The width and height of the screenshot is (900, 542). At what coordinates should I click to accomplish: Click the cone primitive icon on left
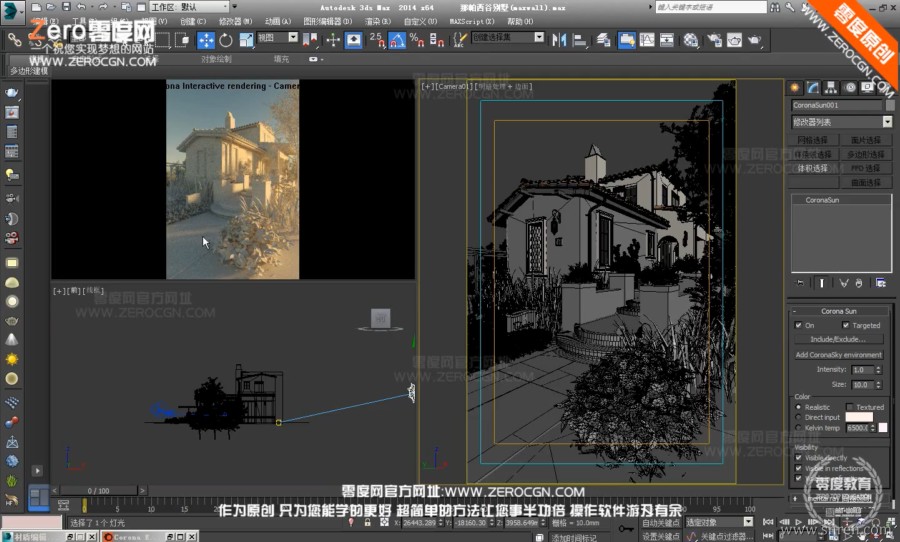(x=12, y=340)
